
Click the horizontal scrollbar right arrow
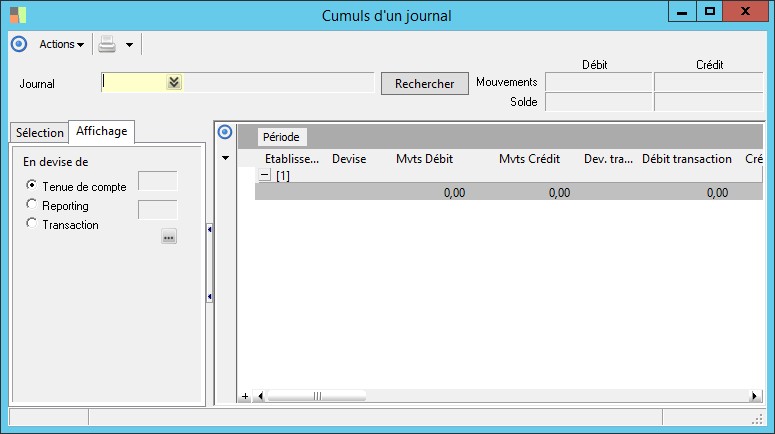tap(754, 396)
